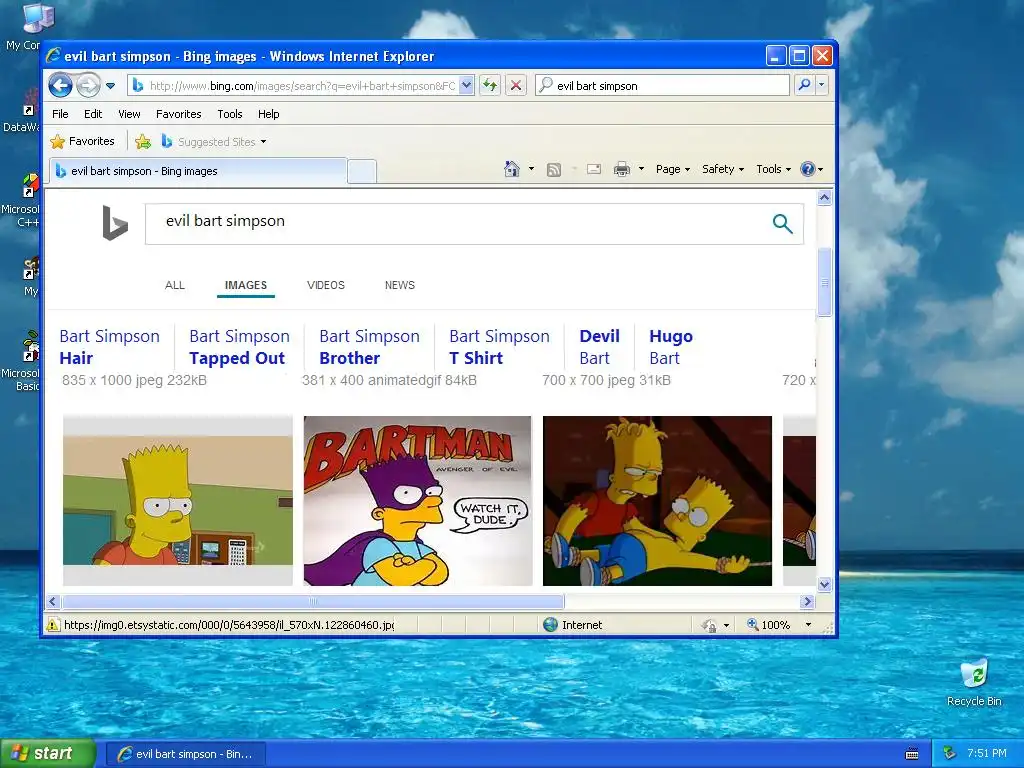Image resolution: width=1024 pixels, height=768 pixels.
Task: Expand the address bar history dropdown
Action: pyautogui.click(x=466, y=86)
